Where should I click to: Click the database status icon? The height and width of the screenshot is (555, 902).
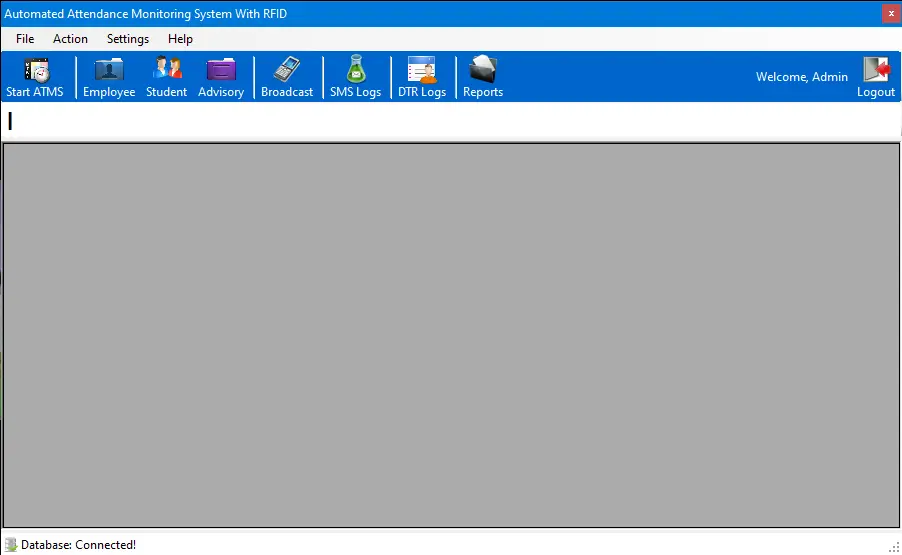[10, 545]
